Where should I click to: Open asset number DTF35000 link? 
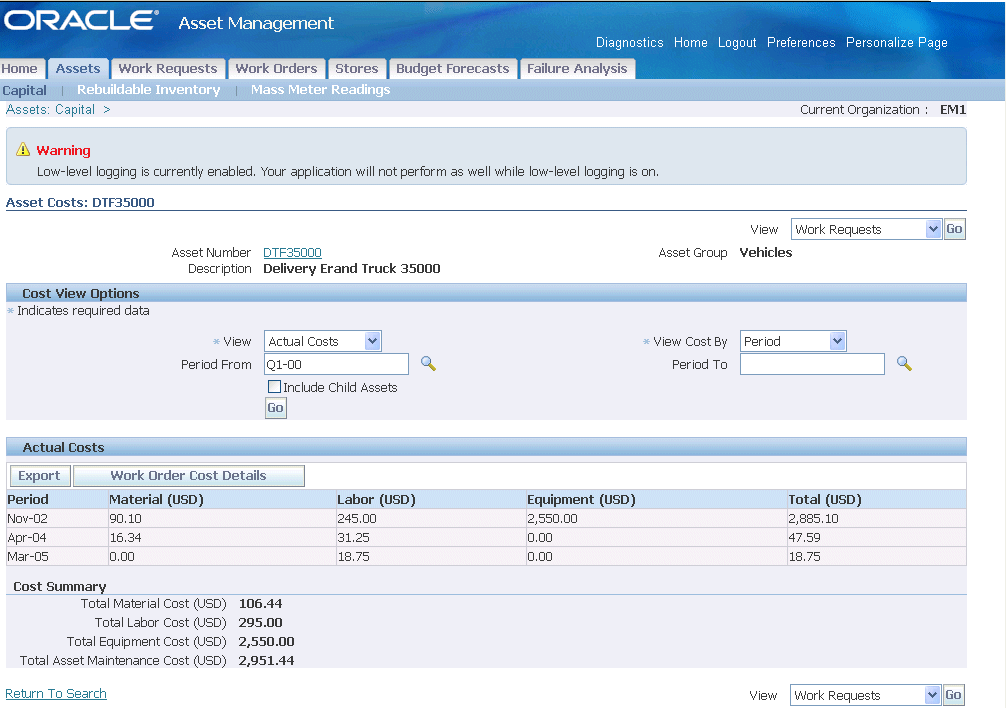point(292,253)
